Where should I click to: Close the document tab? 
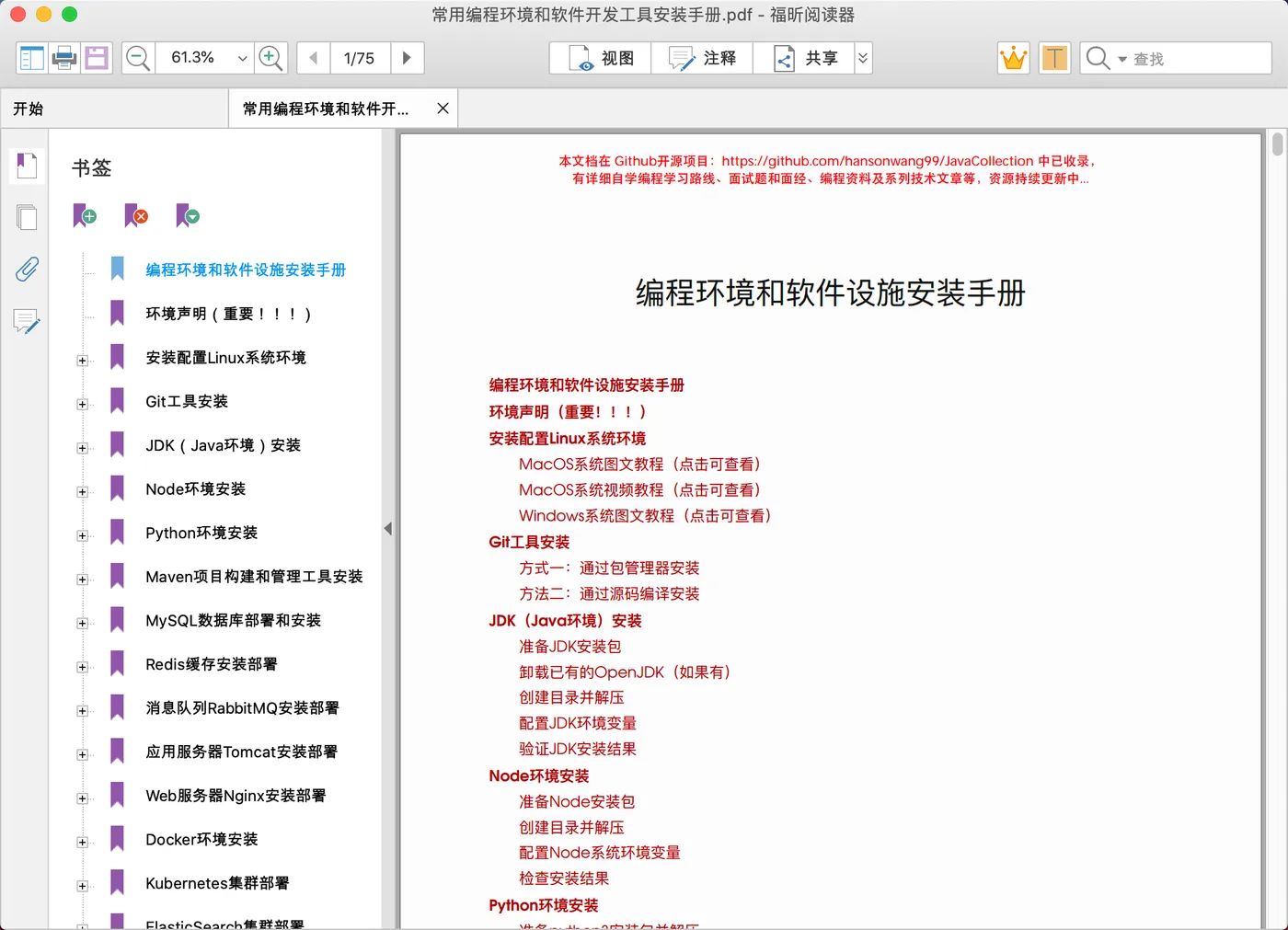(x=443, y=109)
